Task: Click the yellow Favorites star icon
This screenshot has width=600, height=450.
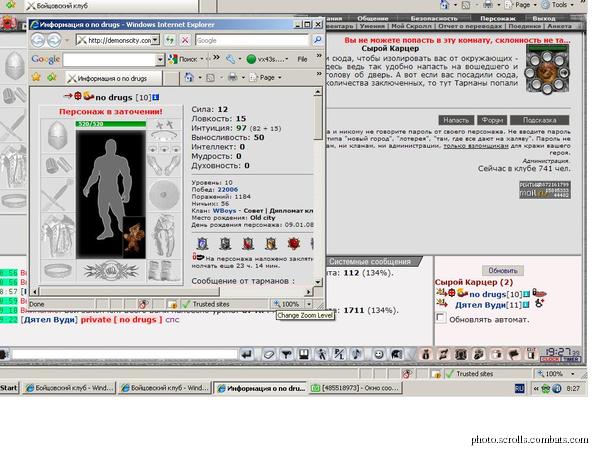Action: 36,77
